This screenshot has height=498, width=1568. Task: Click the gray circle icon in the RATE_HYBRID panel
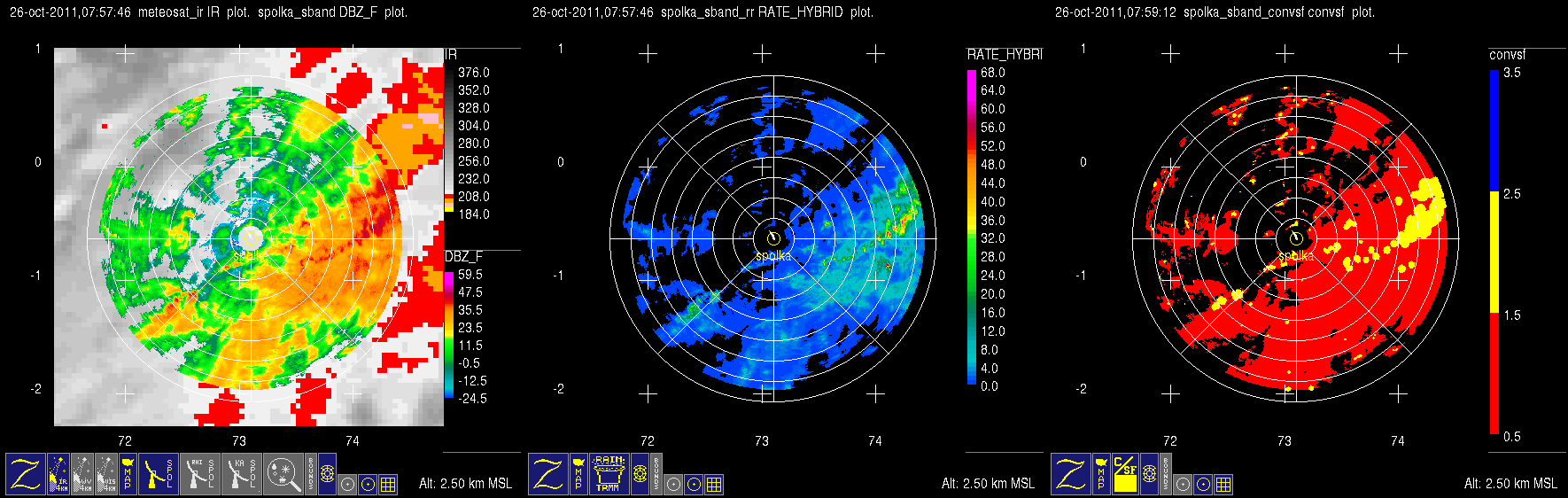[x=673, y=484]
